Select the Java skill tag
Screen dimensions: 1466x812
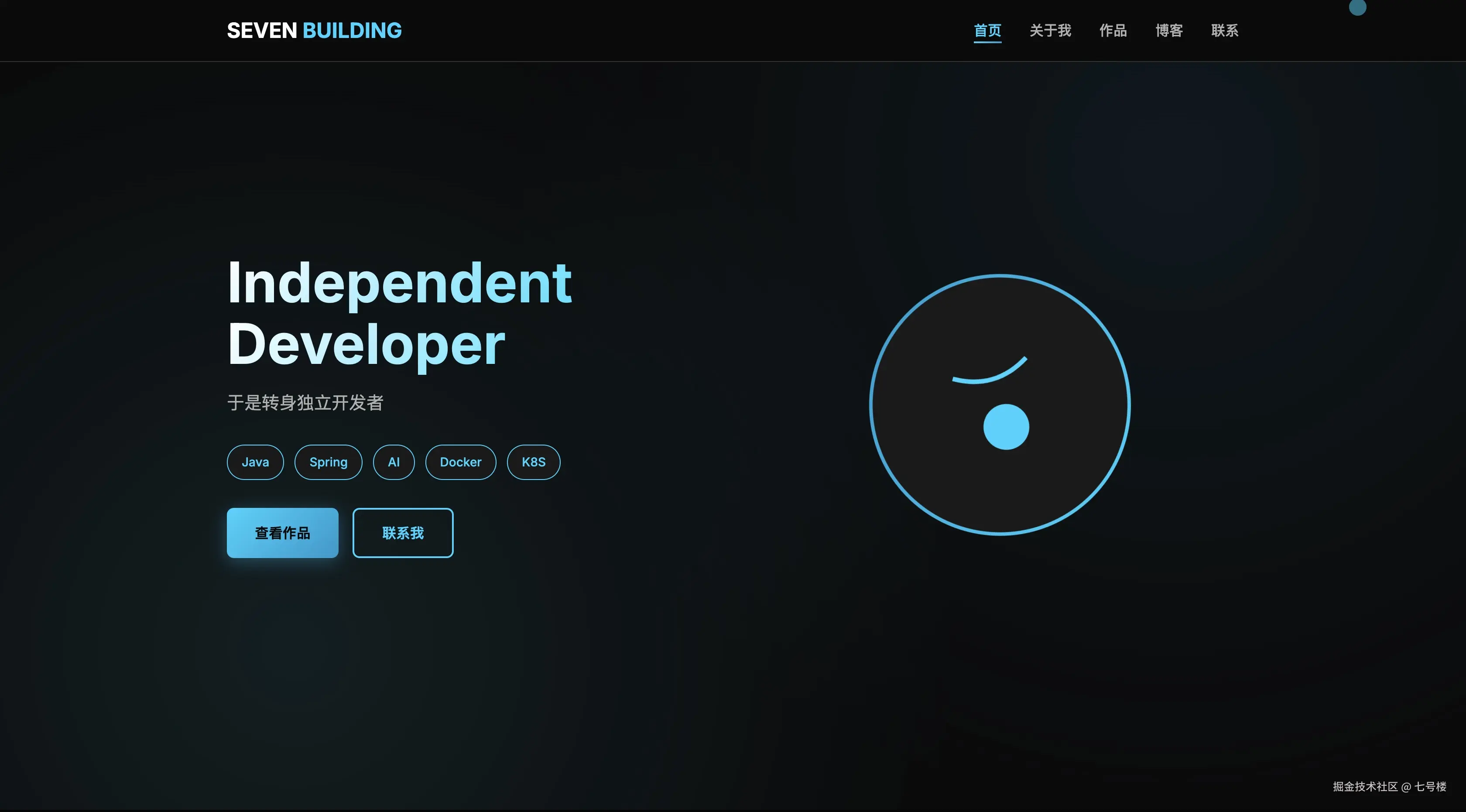(255, 462)
